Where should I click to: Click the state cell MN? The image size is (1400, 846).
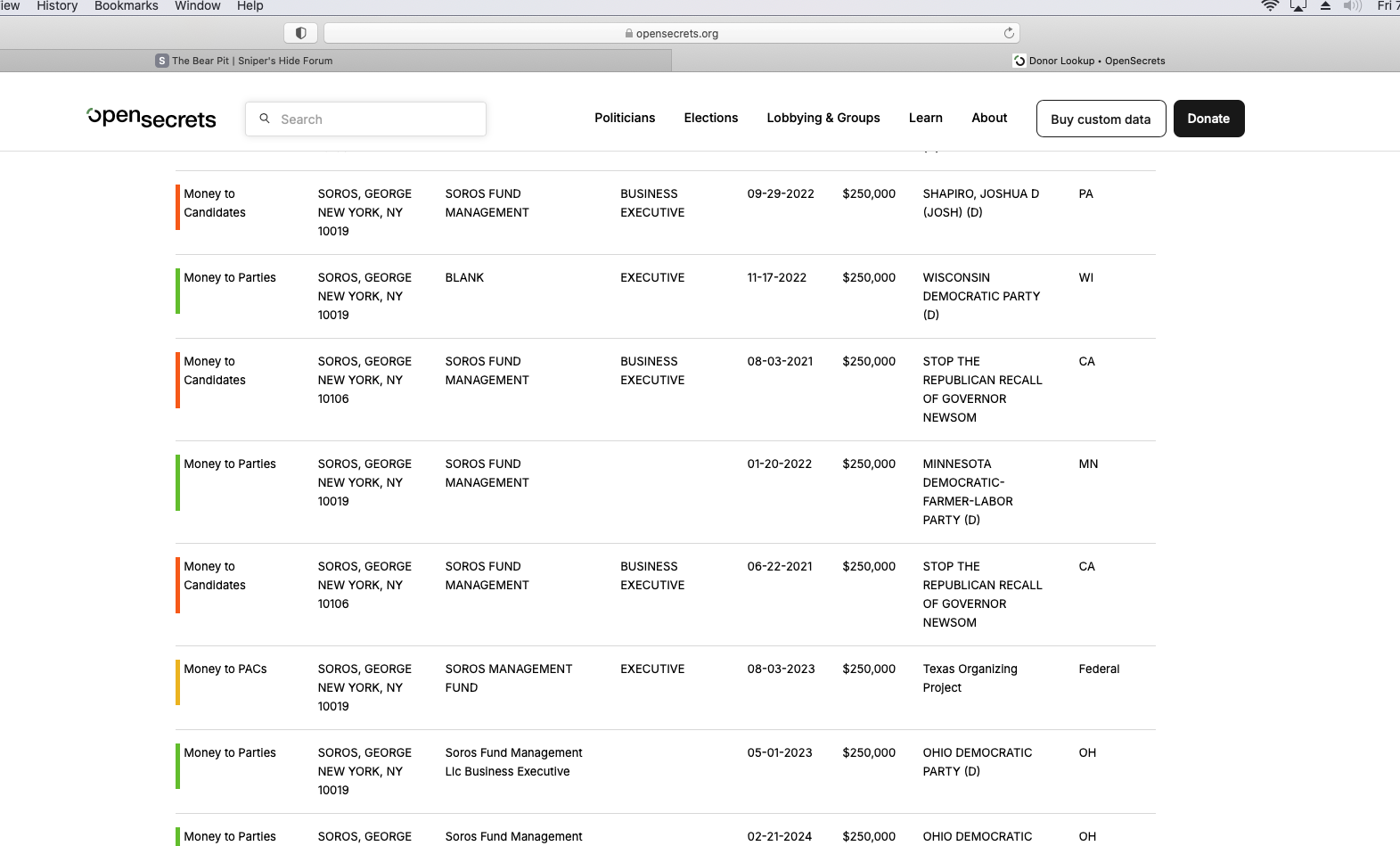(x=1088, y=464)
